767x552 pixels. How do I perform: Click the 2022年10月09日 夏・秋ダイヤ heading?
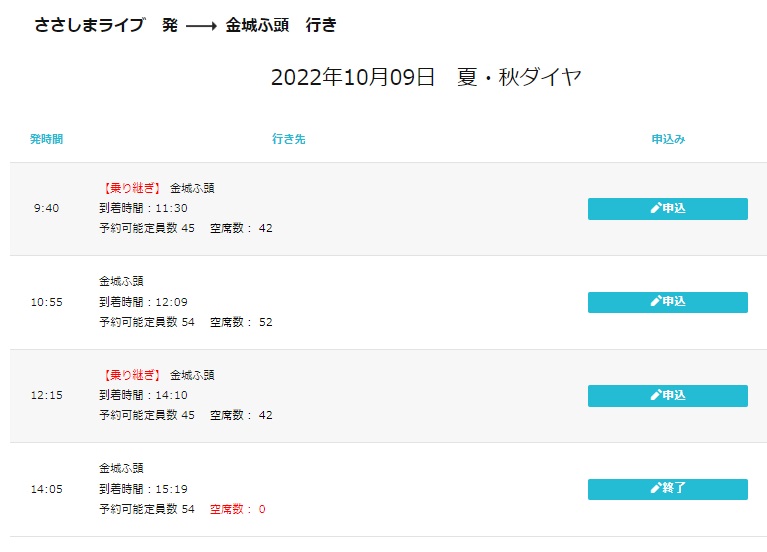coord(426,77)
